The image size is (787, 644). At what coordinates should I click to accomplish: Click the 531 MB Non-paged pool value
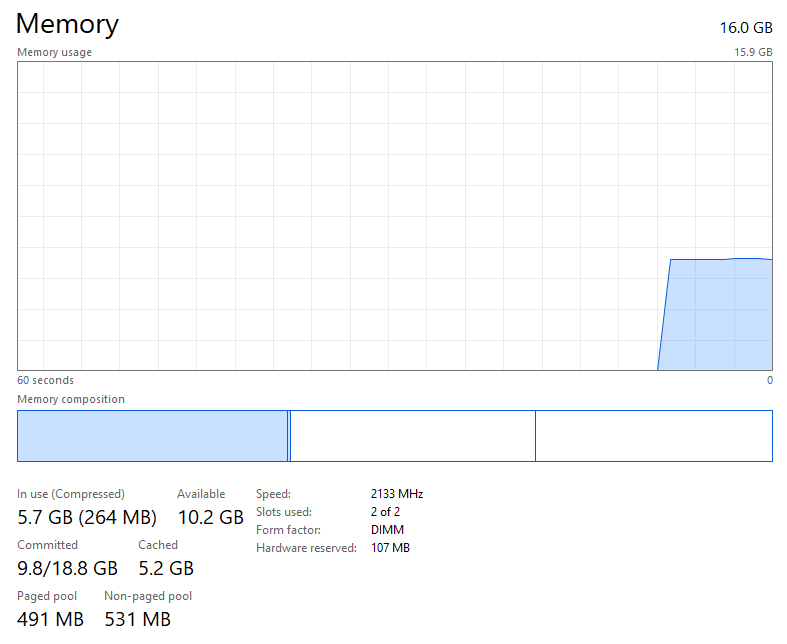coord(137,619)
